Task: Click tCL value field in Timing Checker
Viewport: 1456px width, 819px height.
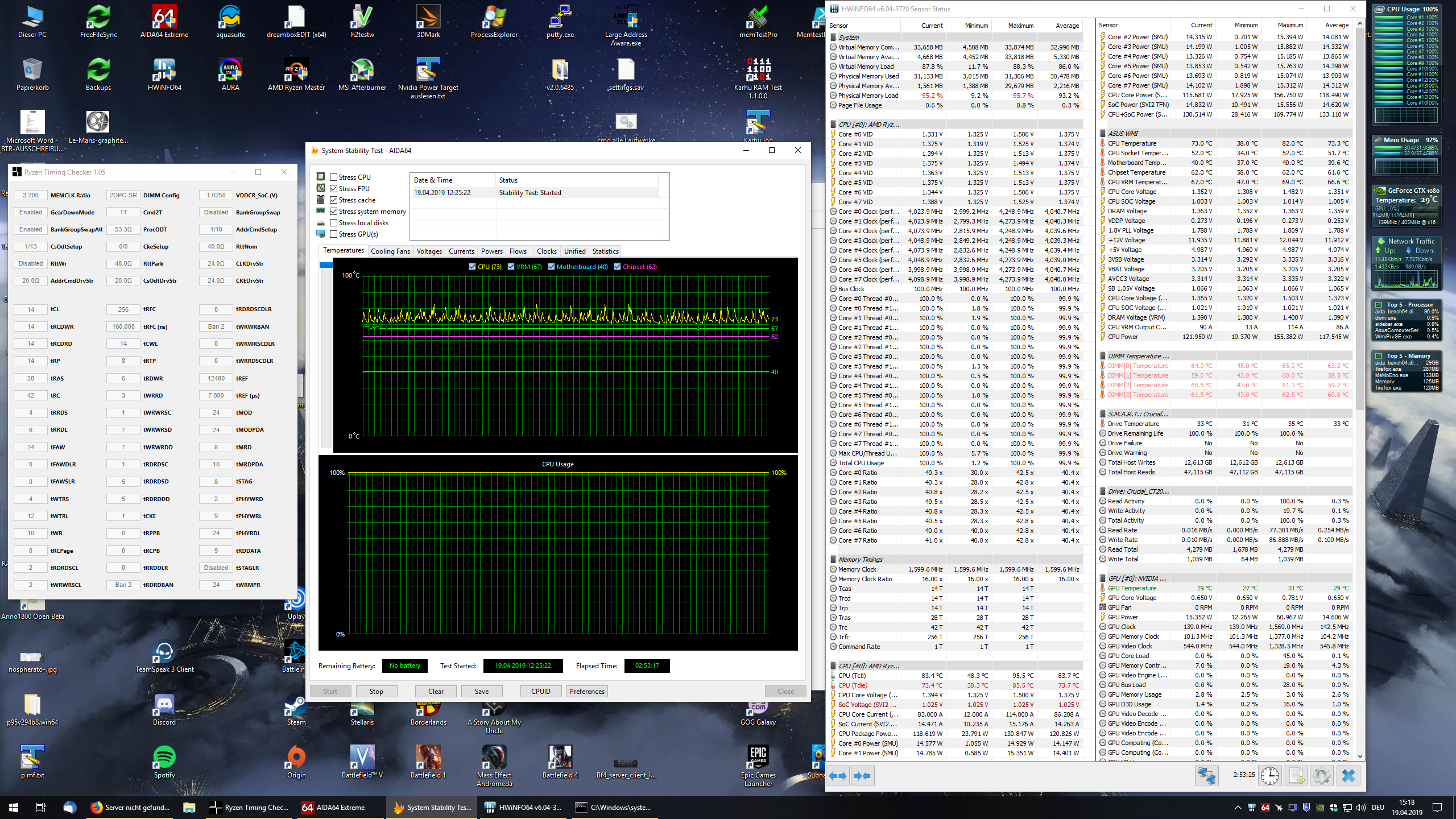Action: tap(31, 309)
